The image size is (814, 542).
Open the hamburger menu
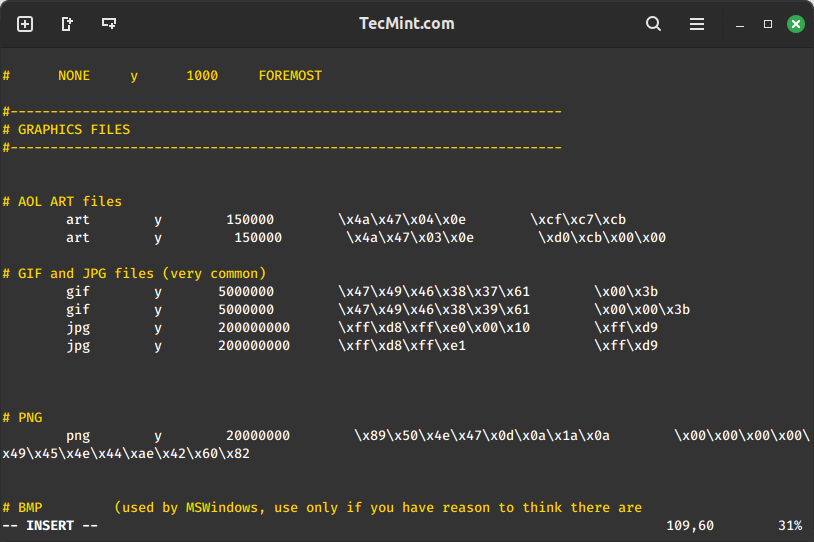697,24
